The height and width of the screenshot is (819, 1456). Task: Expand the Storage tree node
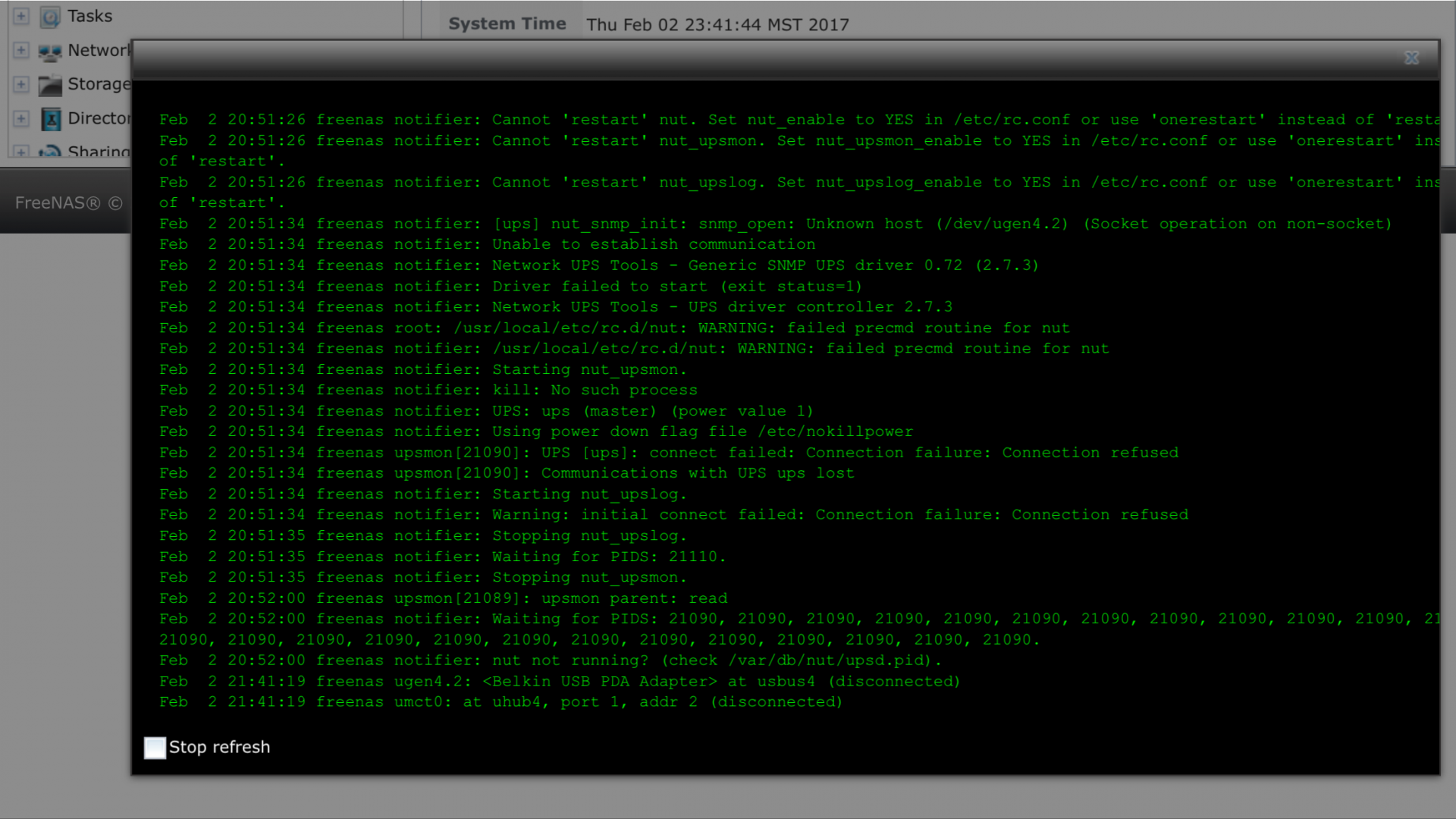(21, 84)
